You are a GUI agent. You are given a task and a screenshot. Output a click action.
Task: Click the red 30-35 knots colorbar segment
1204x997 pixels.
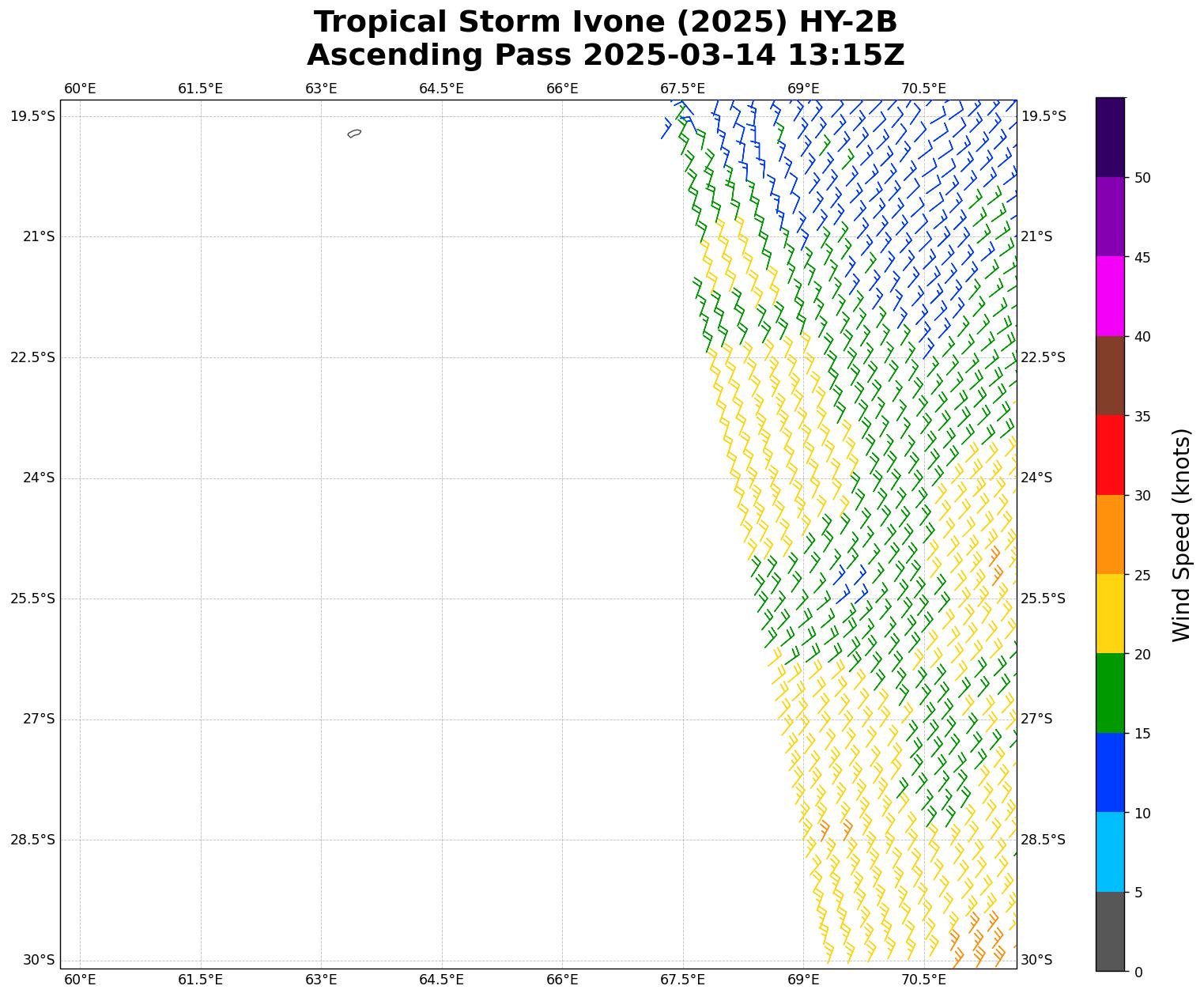point(1110,455)
